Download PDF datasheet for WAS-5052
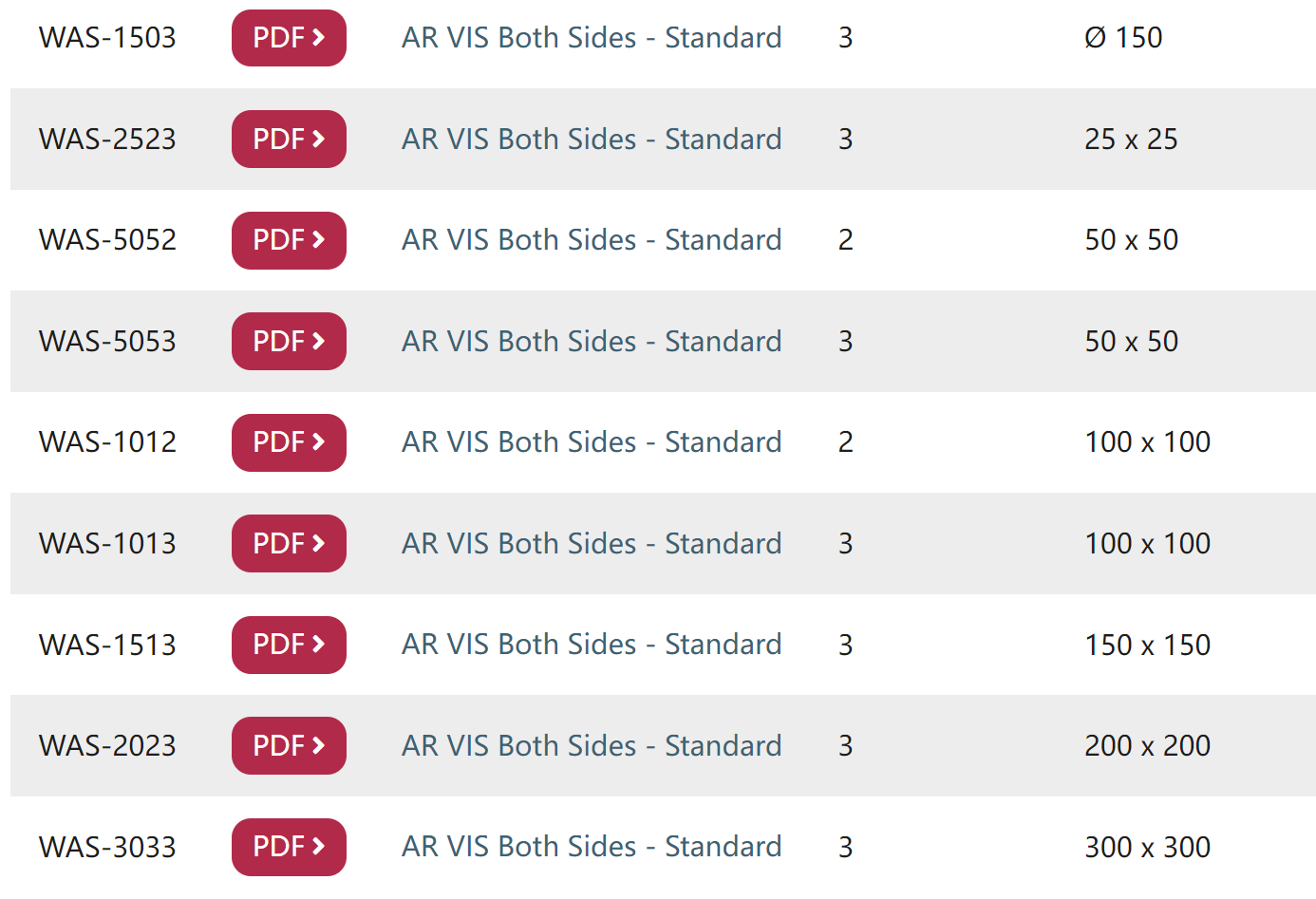1316x899 pixels. point(289,240)
